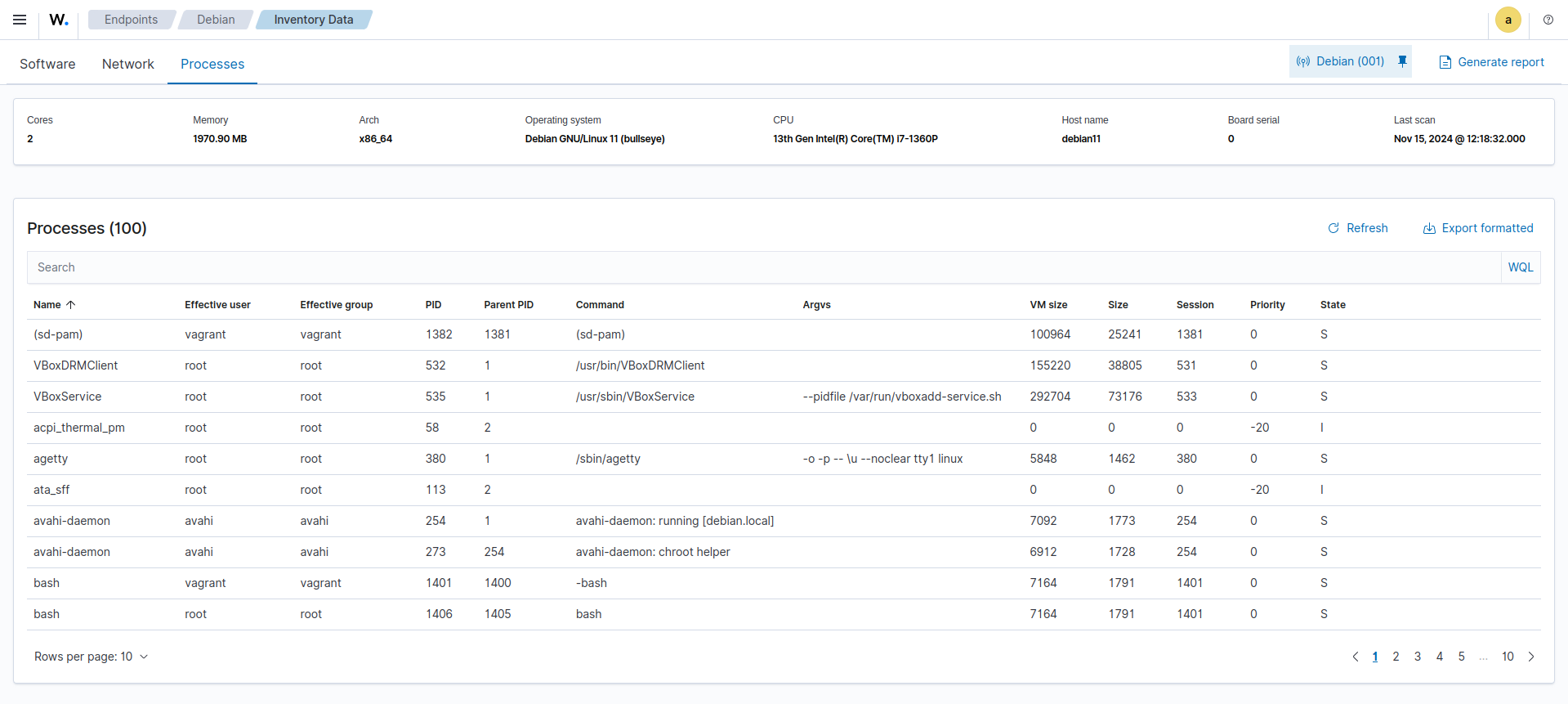This screenshot has width=1568, height=704.
Task: Generate report for this agent
Action: [1491, 62]
